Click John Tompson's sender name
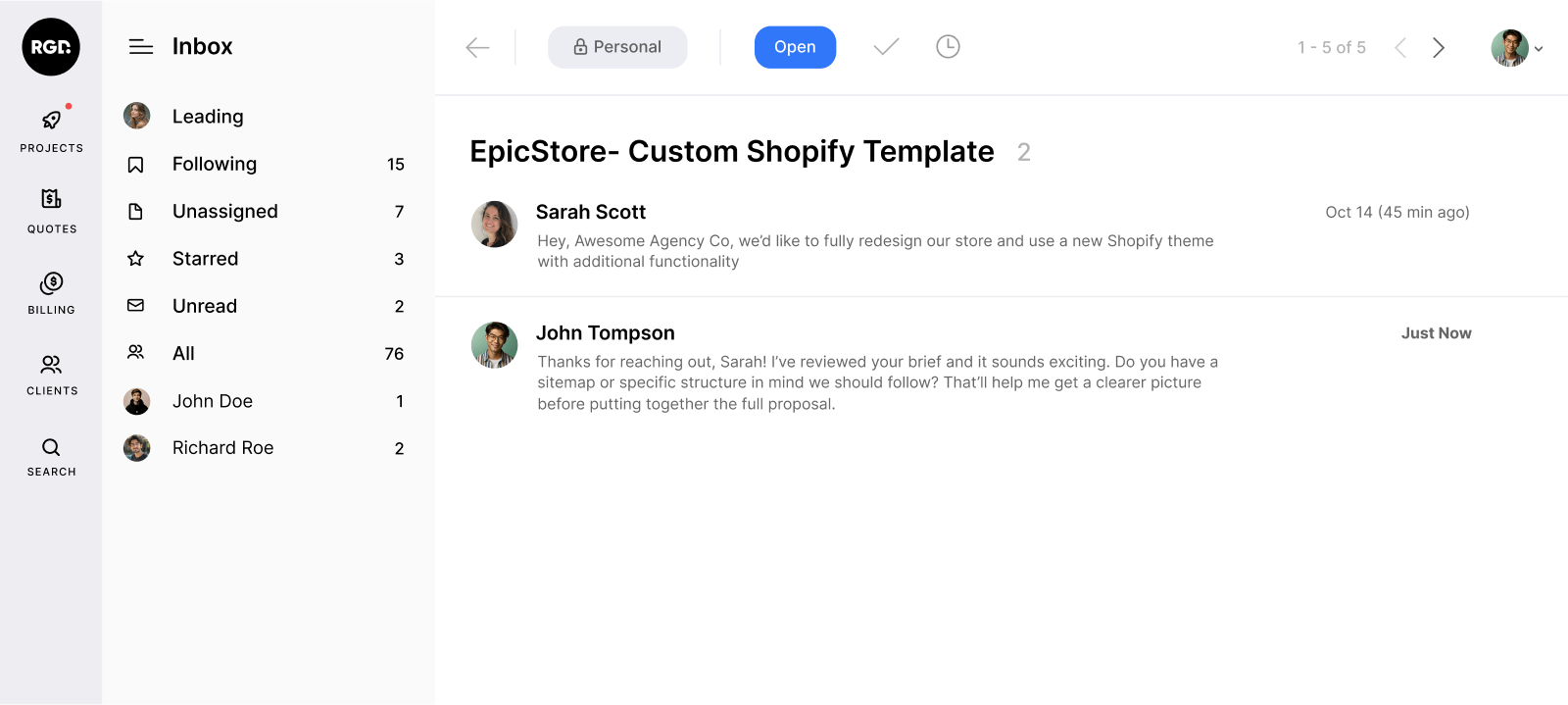Screen dimensions: 1568x705 (606, 333)
